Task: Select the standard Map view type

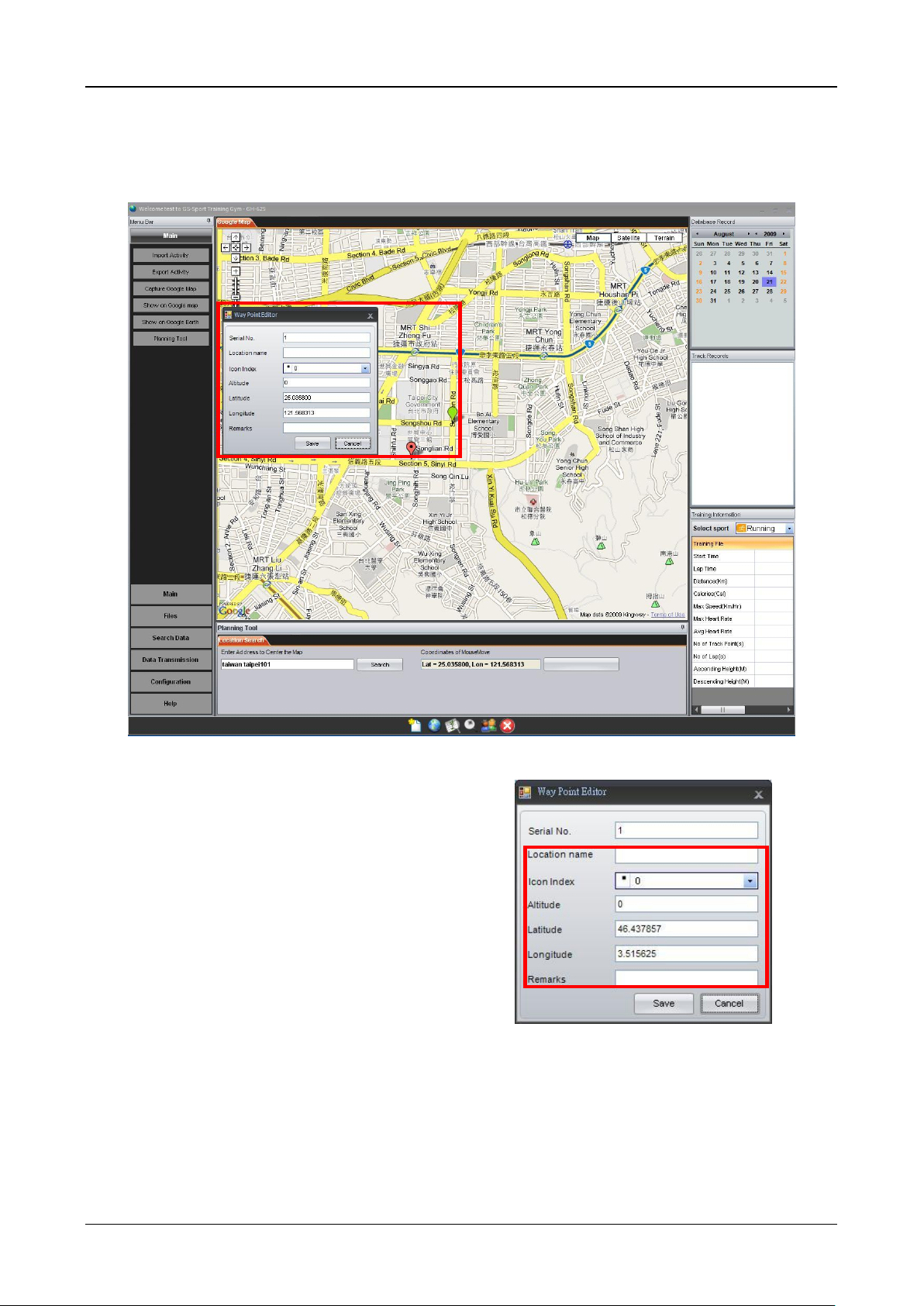Action: pyautogui.click(x=593, y=238)
